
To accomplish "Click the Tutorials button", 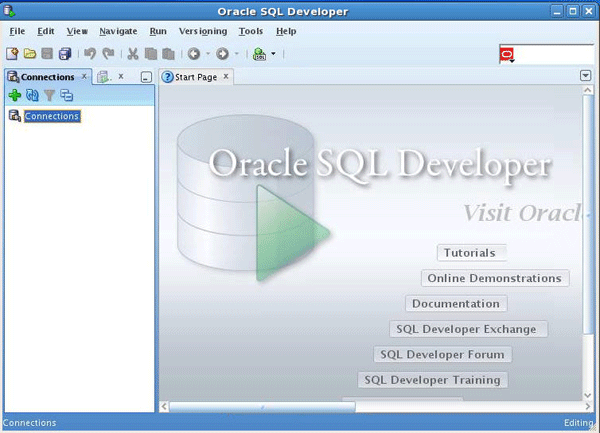I will click(x=472, y=253).
